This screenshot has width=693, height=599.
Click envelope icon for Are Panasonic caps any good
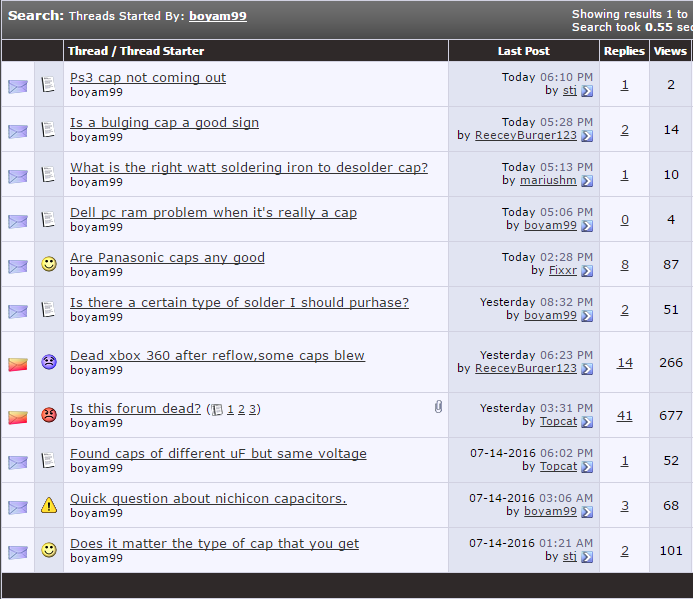18,267
